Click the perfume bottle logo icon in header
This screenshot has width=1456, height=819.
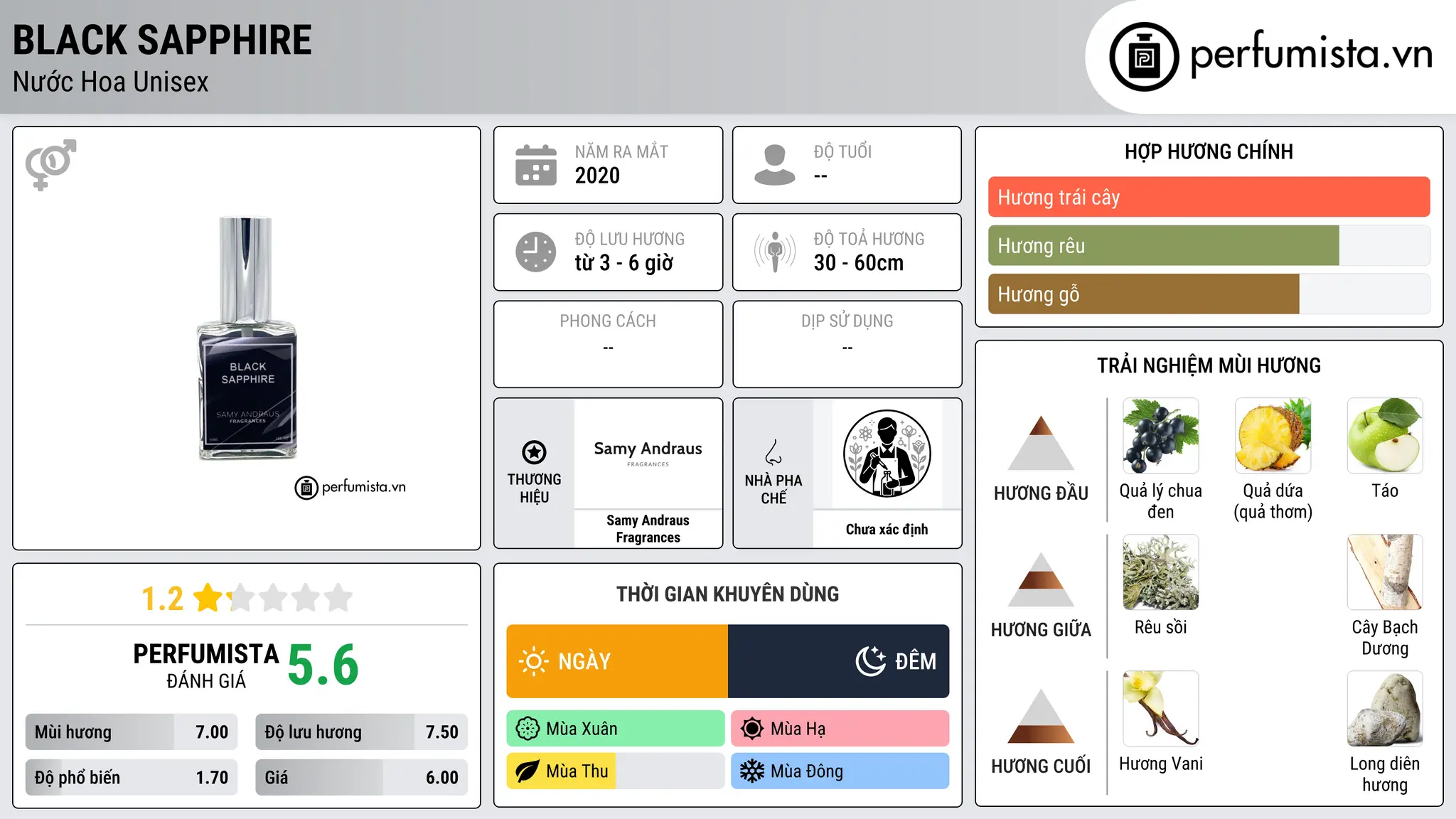click(1144, 57)
